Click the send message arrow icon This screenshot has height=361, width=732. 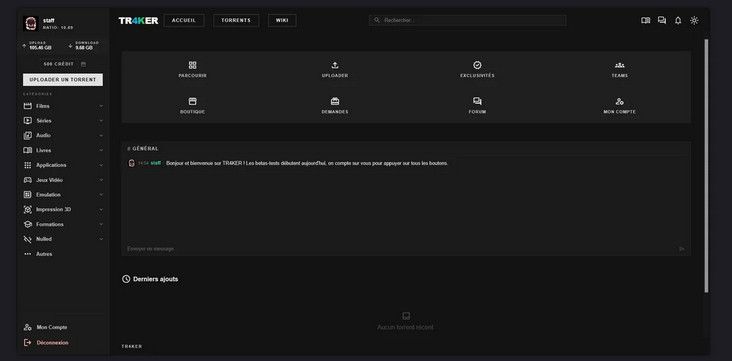point(682,249)
